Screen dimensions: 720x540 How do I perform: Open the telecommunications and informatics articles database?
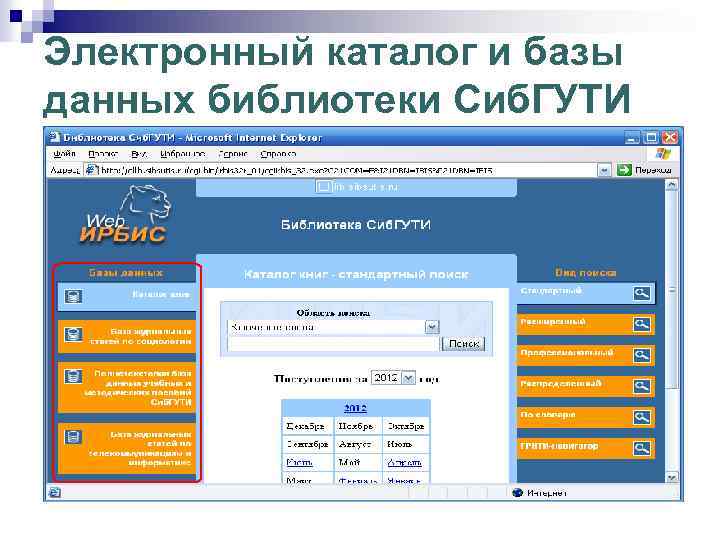[x=127, y=449]
